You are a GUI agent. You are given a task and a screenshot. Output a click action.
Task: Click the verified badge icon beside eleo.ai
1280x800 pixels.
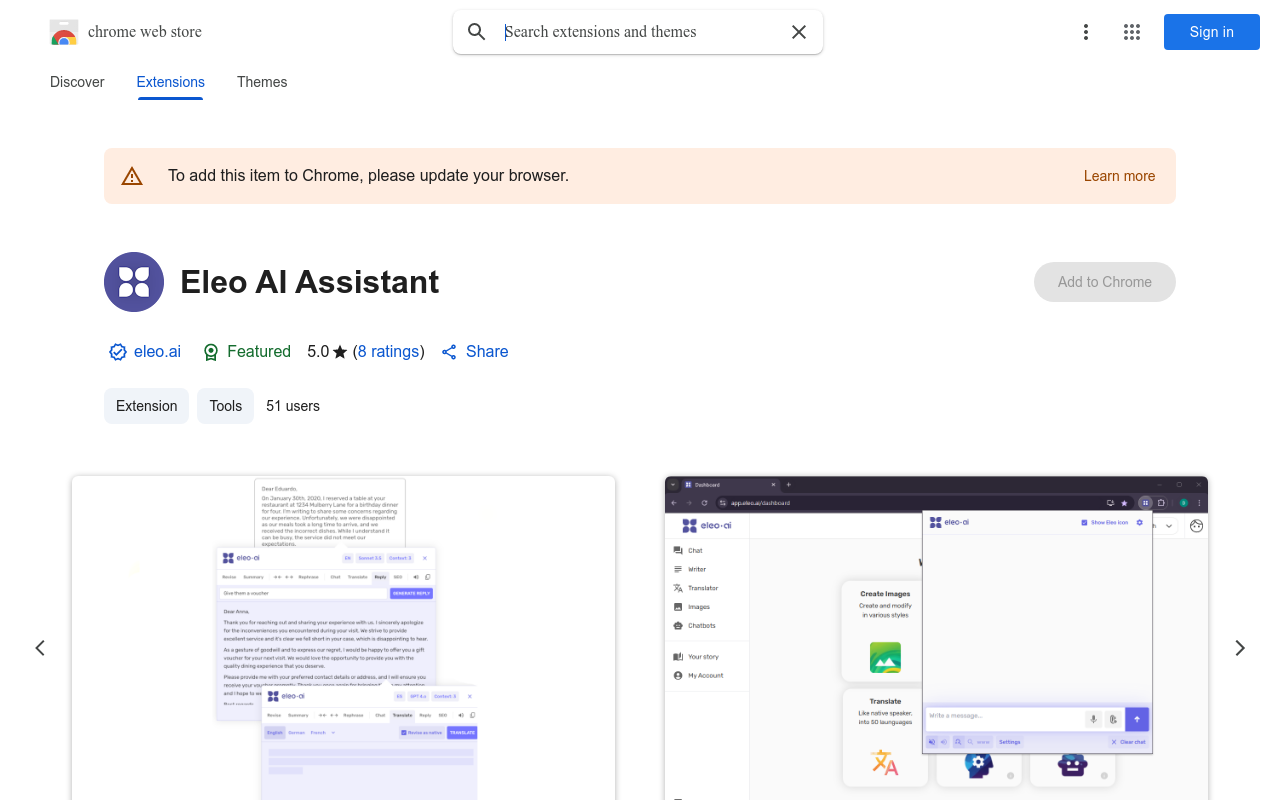pos(118,352)
